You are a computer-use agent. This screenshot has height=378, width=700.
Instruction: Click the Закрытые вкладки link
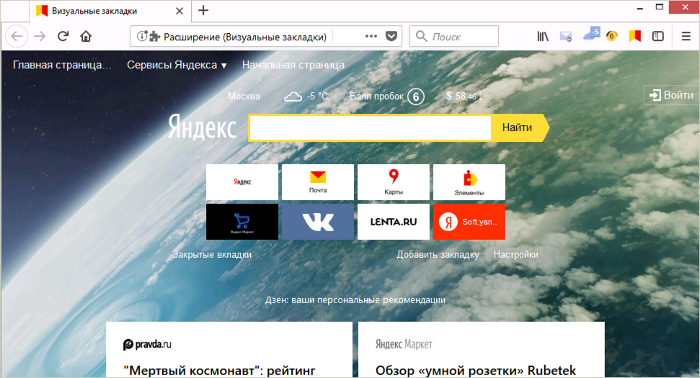[212, 255]
